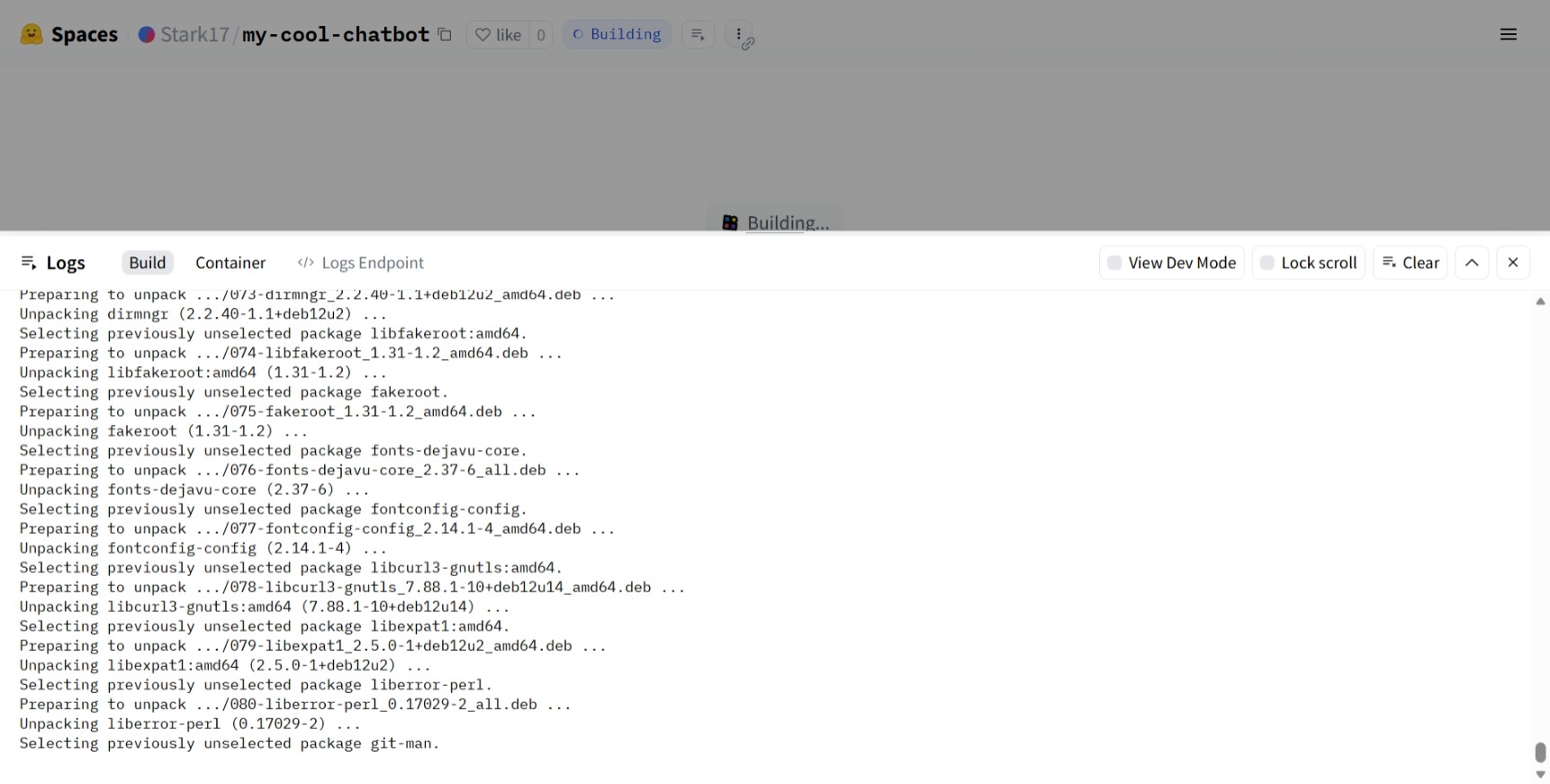Select the Build logs tab
The image size is (1550, 784).
[x=148, y=263]
